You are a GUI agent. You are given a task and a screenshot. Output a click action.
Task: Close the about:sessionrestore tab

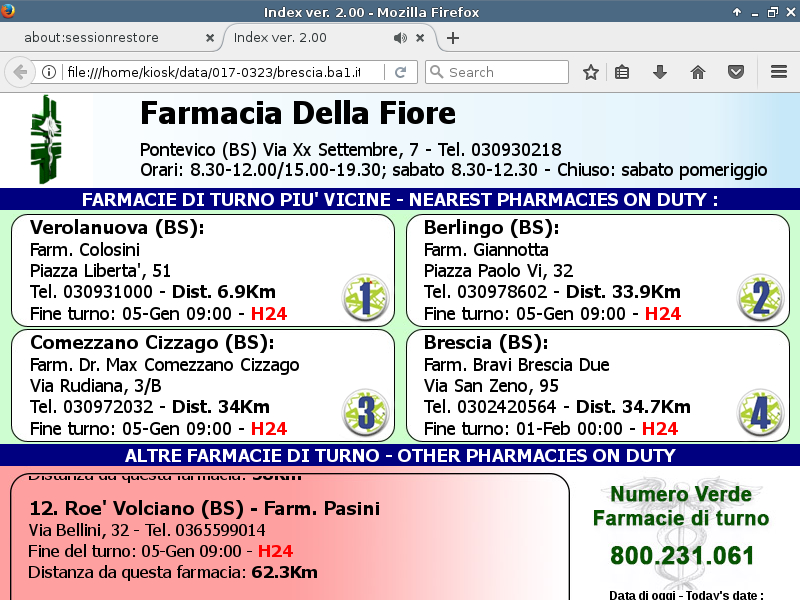(209, 38)
